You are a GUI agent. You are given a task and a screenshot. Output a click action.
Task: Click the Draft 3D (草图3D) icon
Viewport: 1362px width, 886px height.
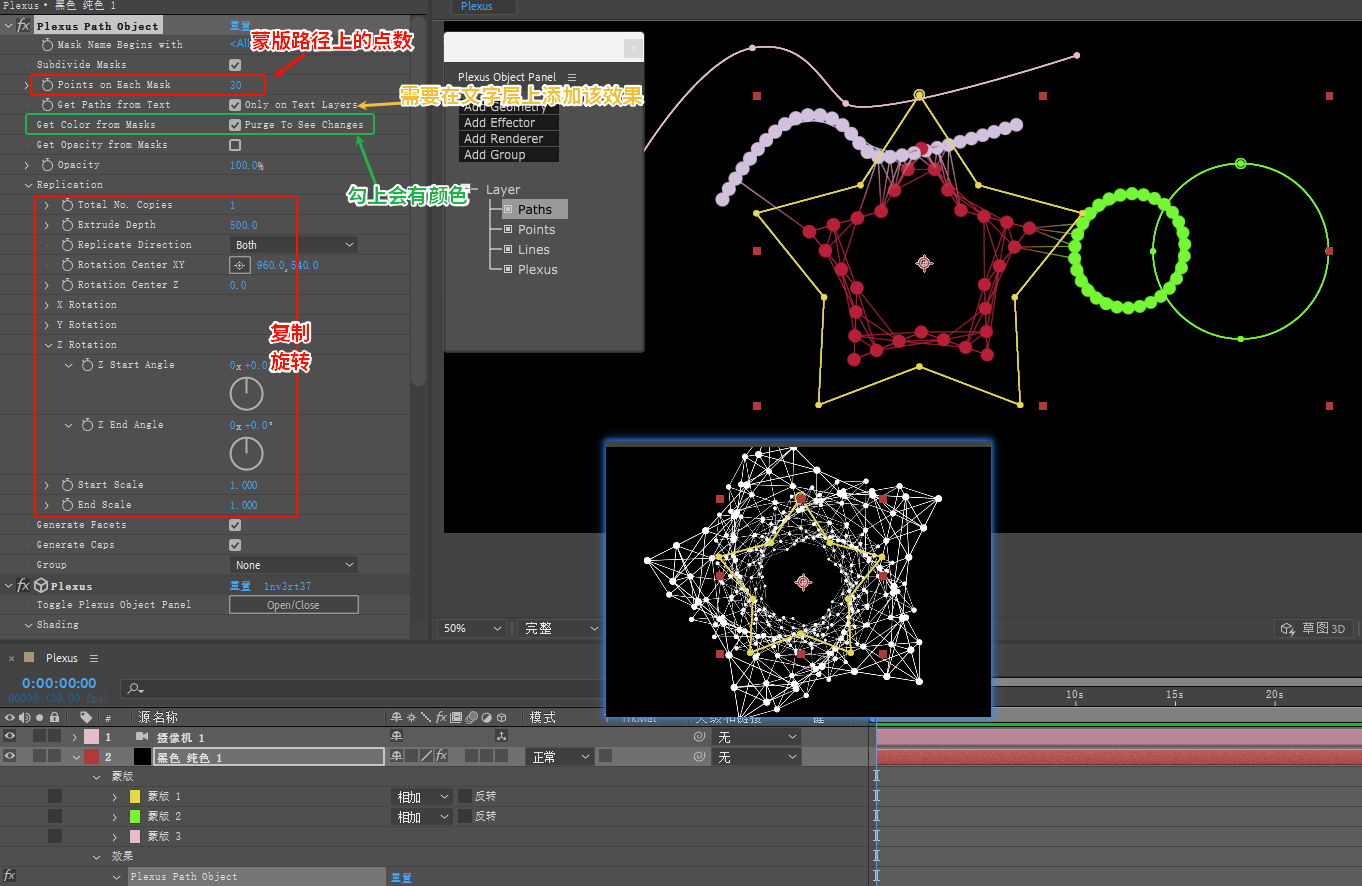pos(1287,629)
